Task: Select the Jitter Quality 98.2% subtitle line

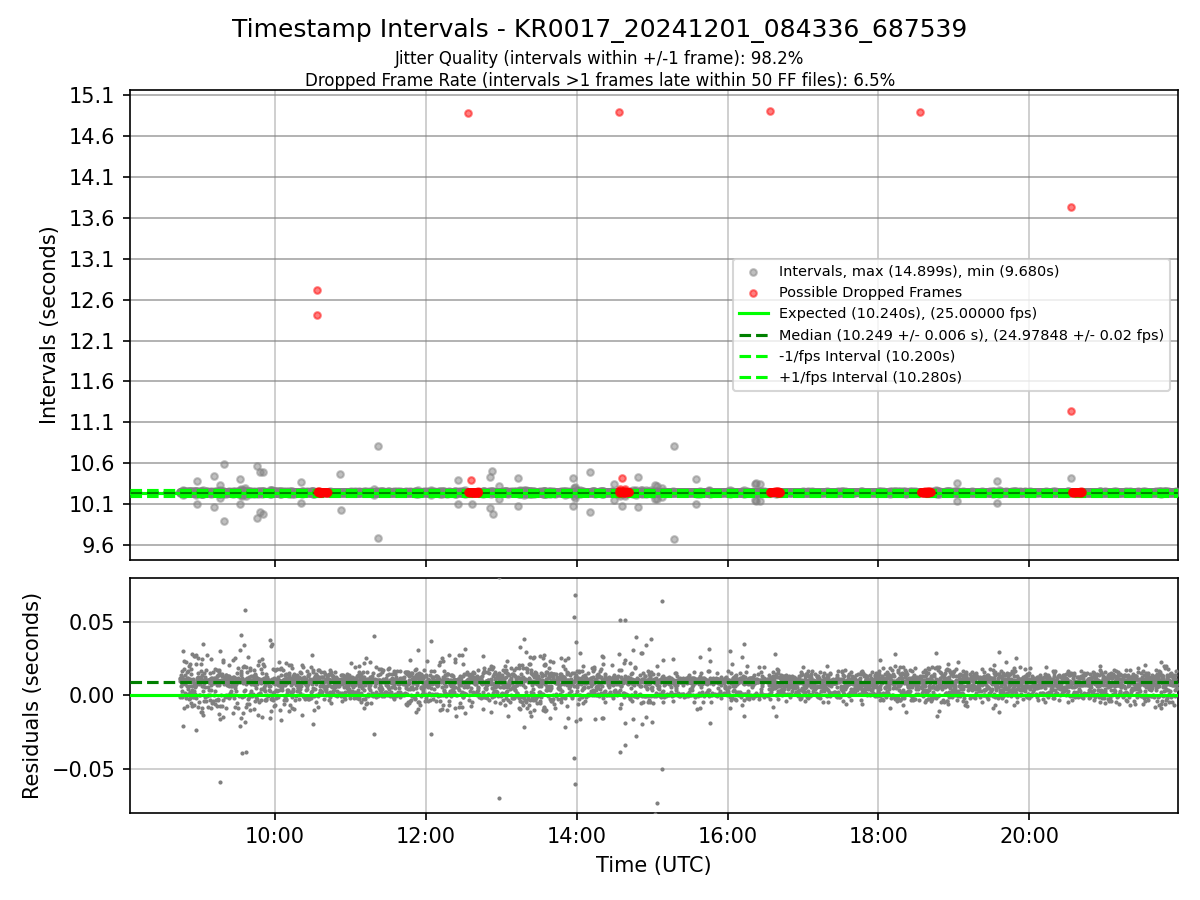Action: 599,58
